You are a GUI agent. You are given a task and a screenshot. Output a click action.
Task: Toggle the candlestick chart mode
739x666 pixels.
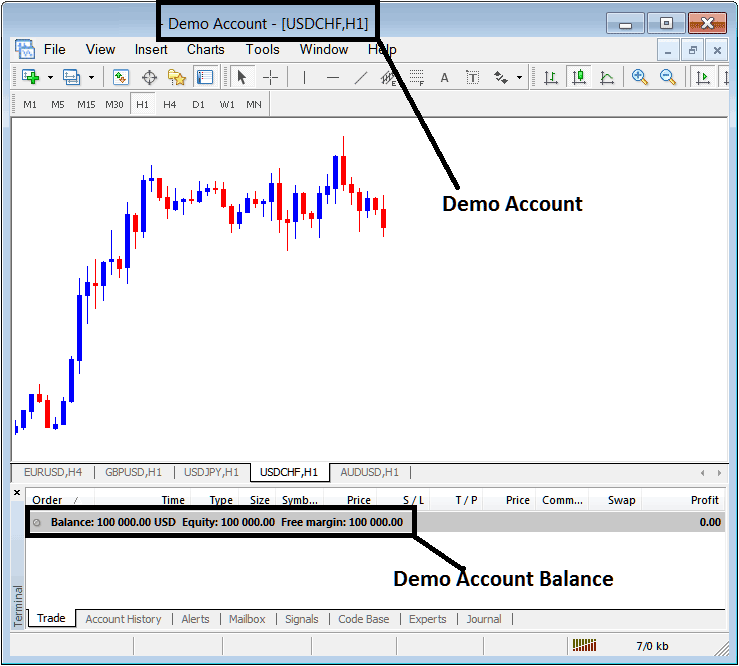pyautogui.click(x=579, y=77)
